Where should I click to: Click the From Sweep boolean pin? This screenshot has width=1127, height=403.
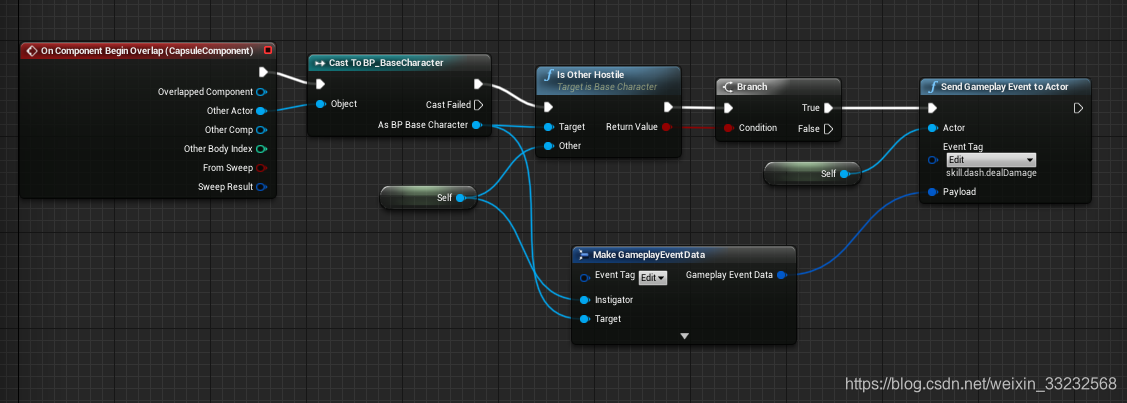coord(262,167)
